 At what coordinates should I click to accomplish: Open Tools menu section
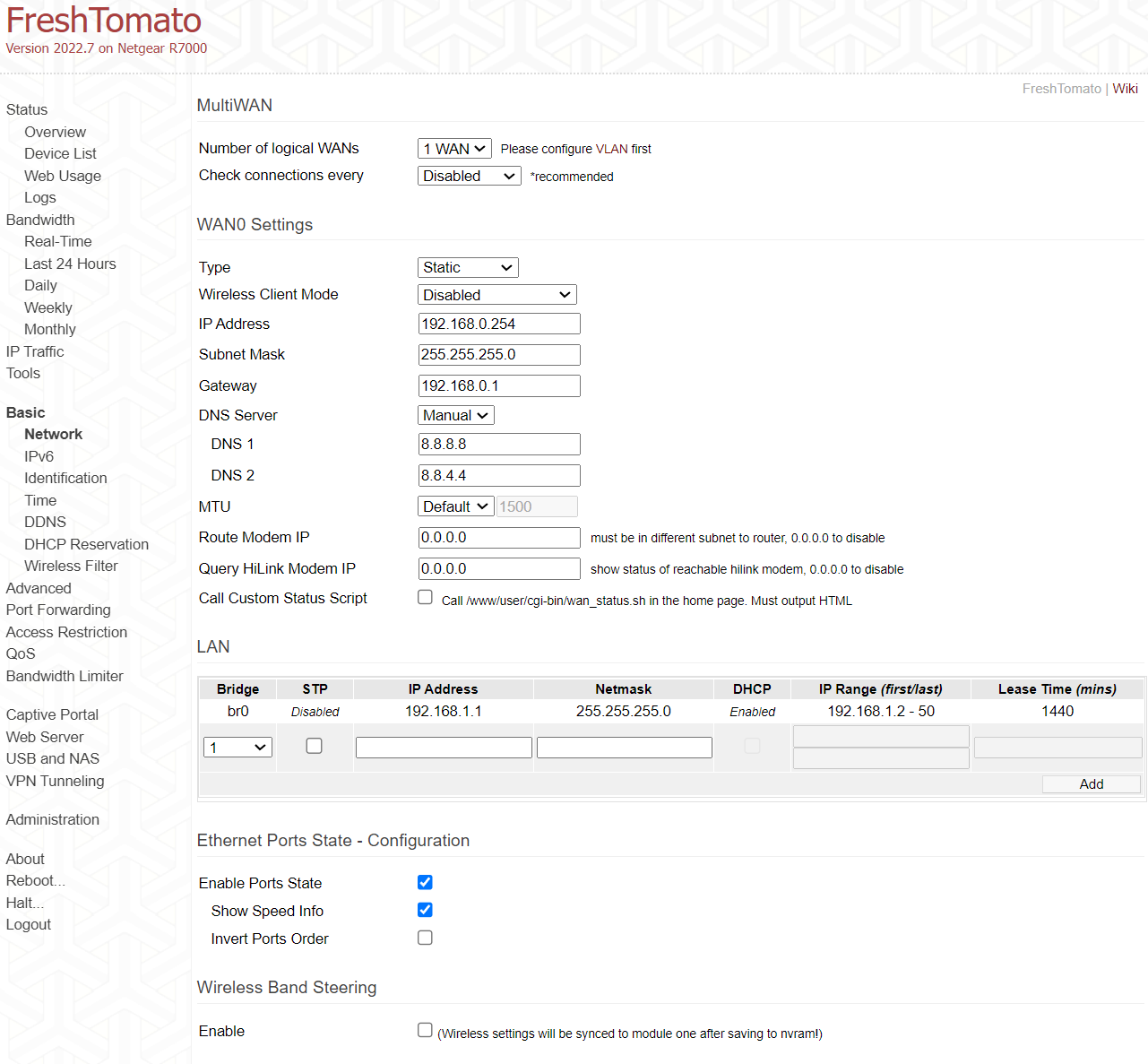coord(23,373)
